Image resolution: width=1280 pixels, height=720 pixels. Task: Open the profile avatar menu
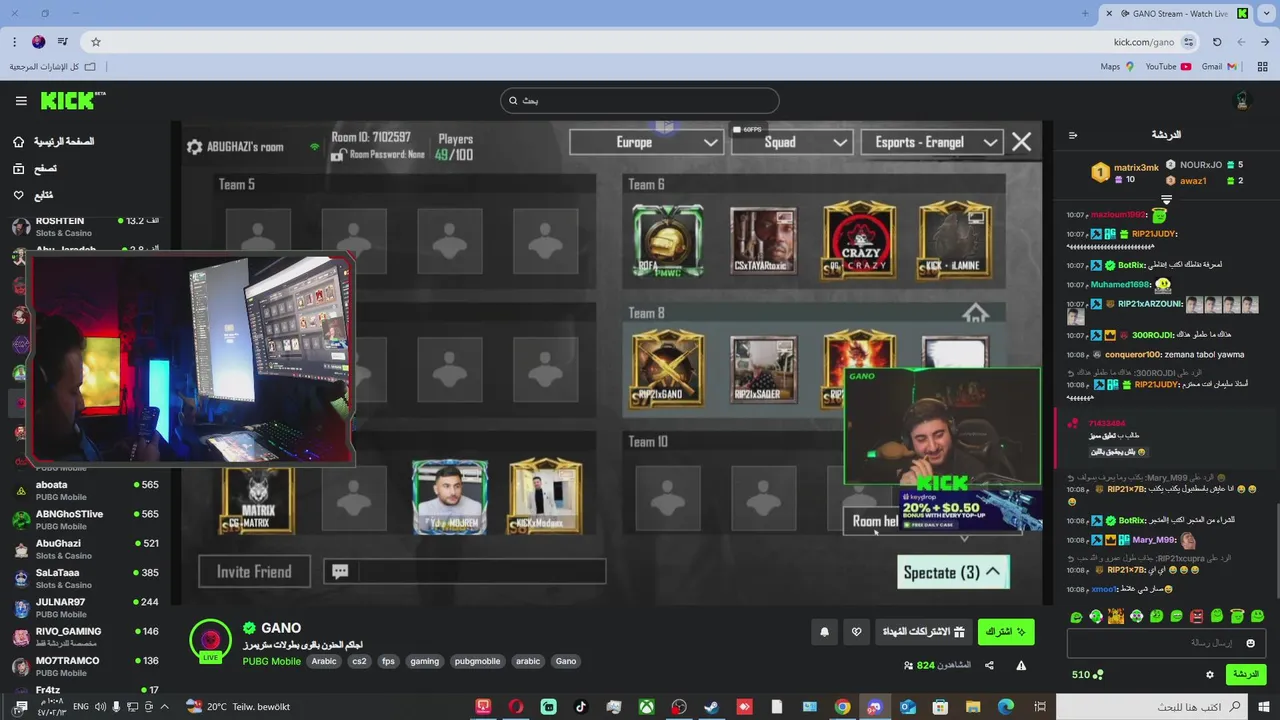point(1243,100)
